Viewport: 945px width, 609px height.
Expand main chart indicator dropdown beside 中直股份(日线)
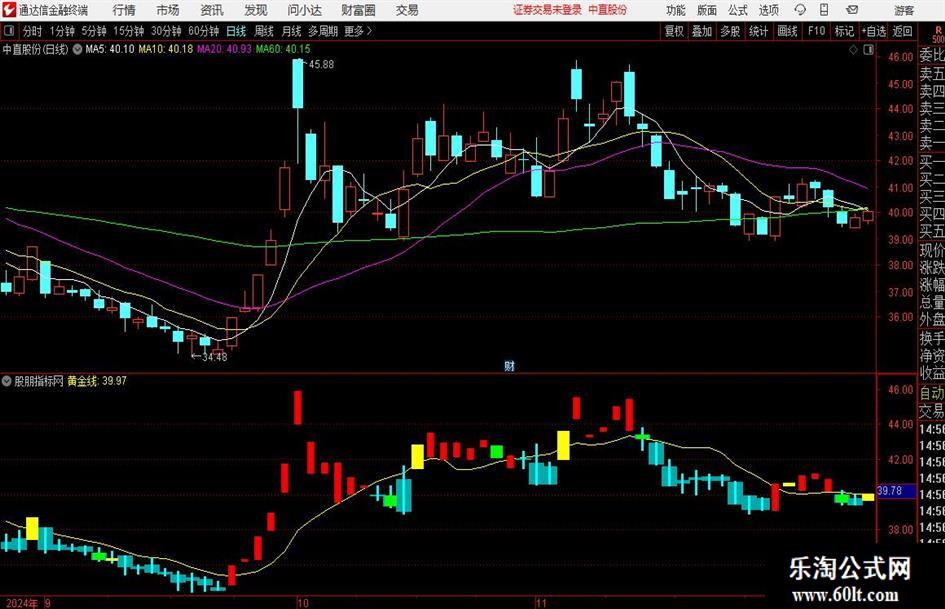77,49
